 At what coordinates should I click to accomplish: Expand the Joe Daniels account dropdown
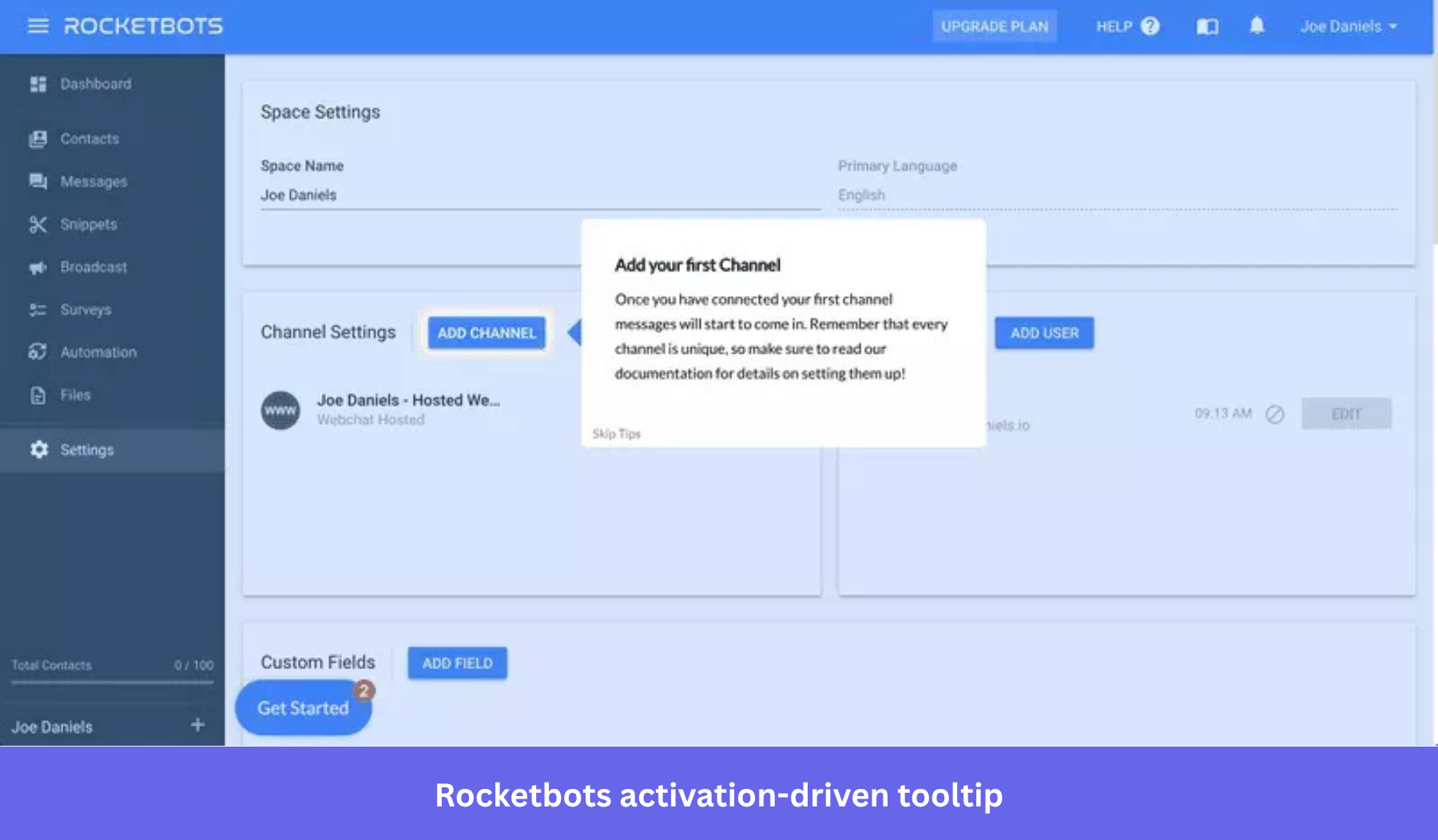(x=1349, y=26)
